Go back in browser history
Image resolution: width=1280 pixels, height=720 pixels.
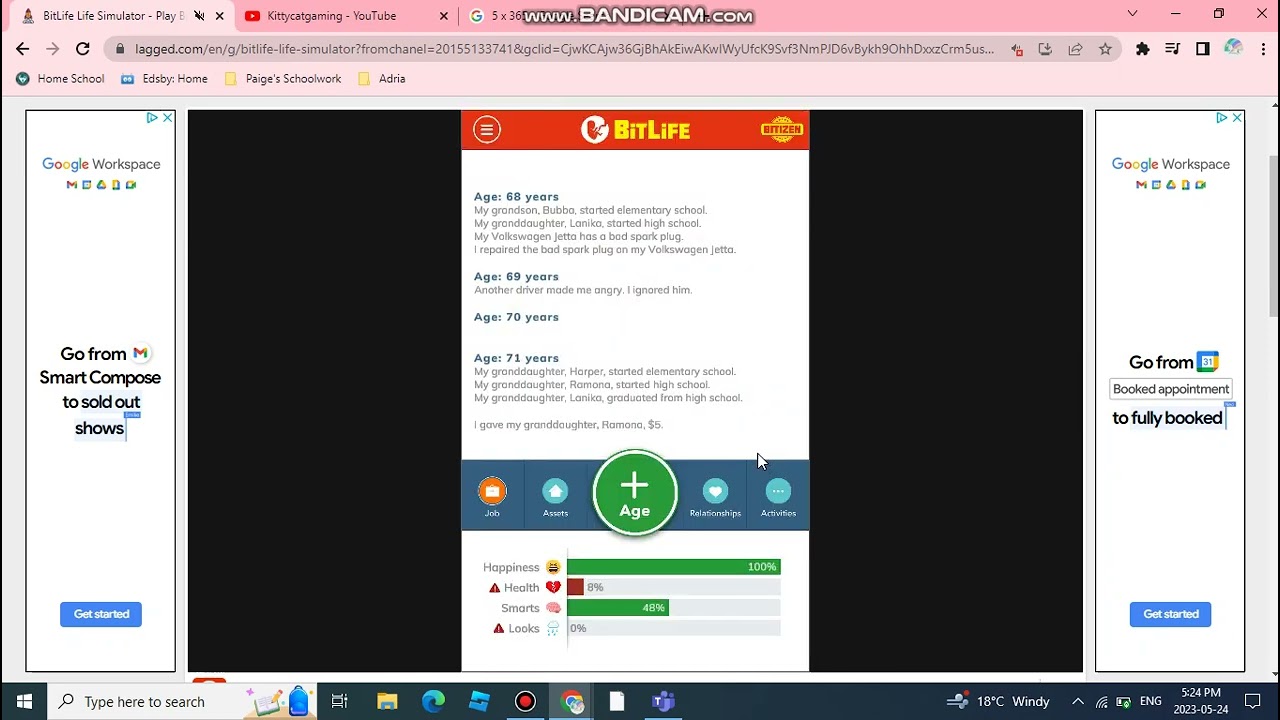point(23,49)
